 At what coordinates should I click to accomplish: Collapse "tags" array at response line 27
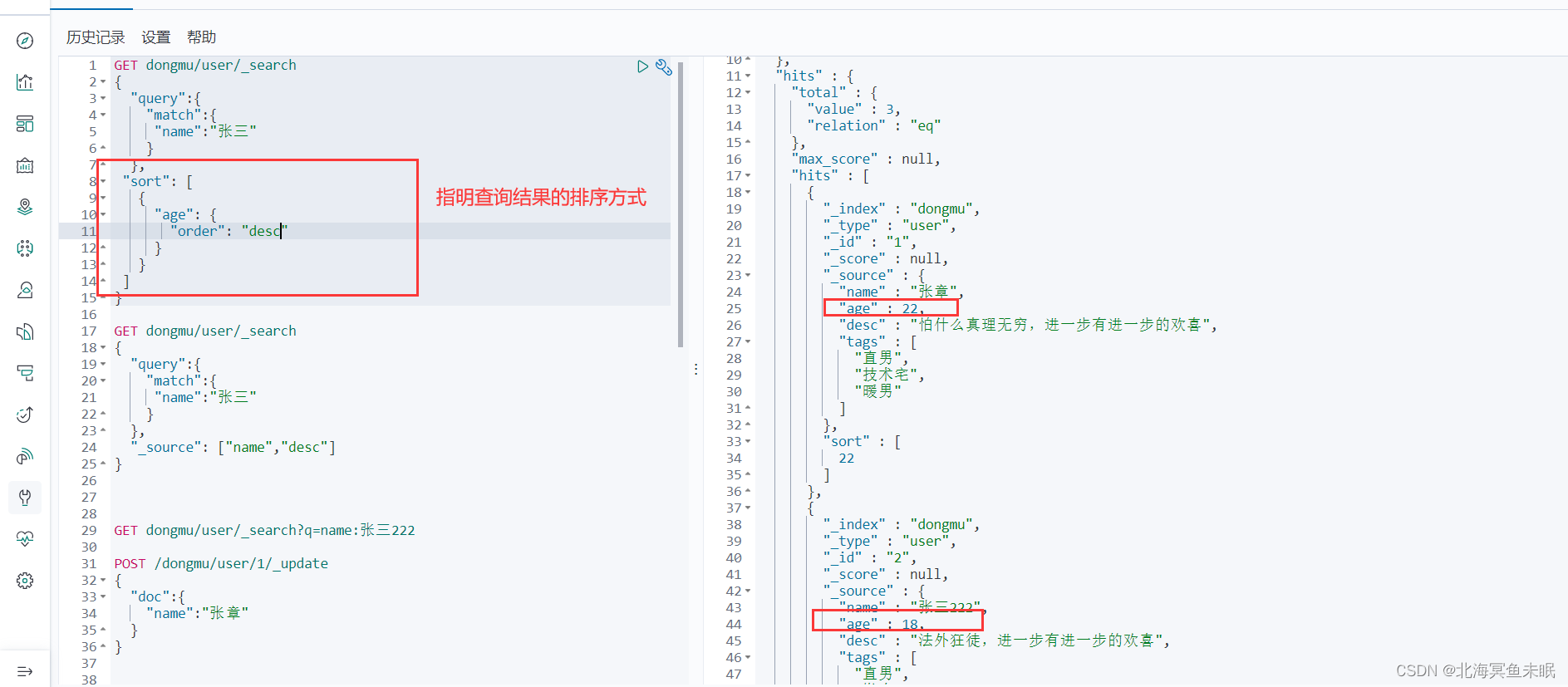tap(748, 341)
